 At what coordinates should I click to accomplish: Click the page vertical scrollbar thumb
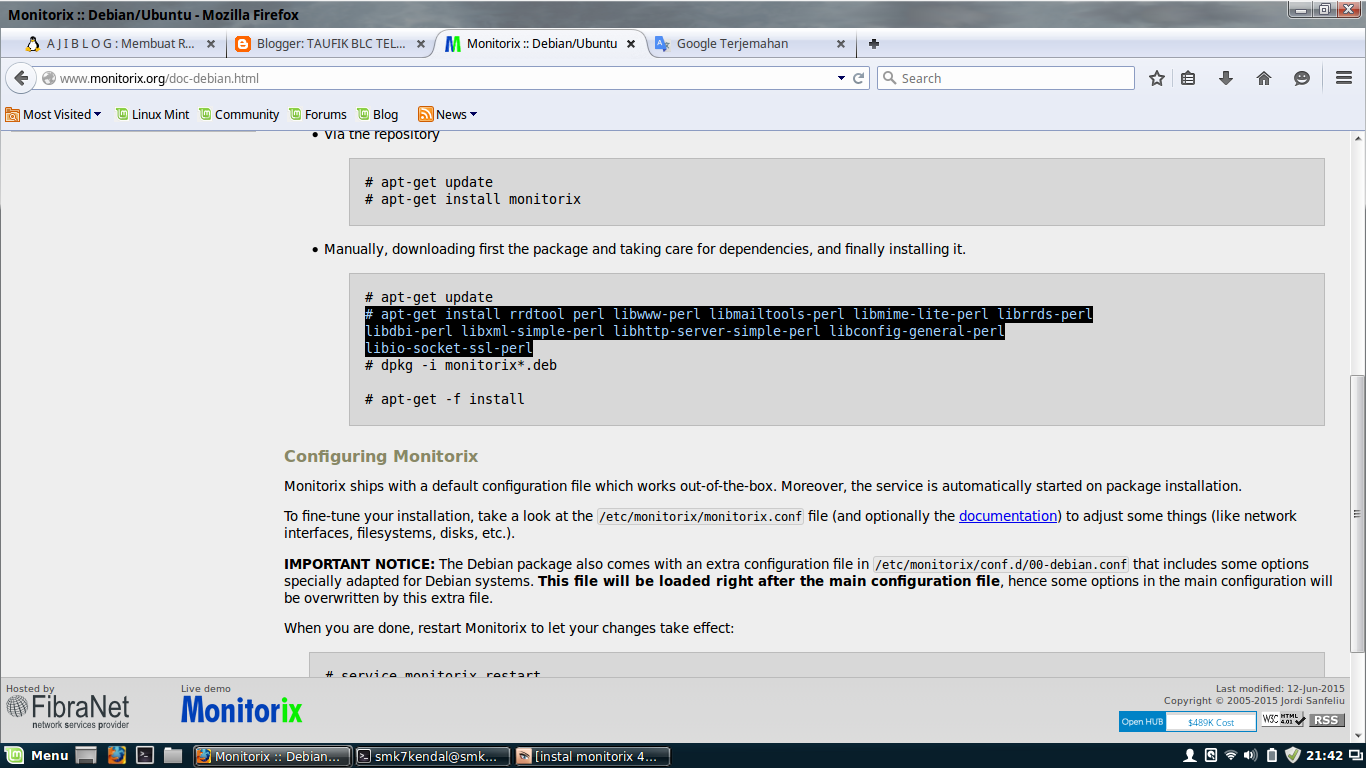(x=1357, y=514)
